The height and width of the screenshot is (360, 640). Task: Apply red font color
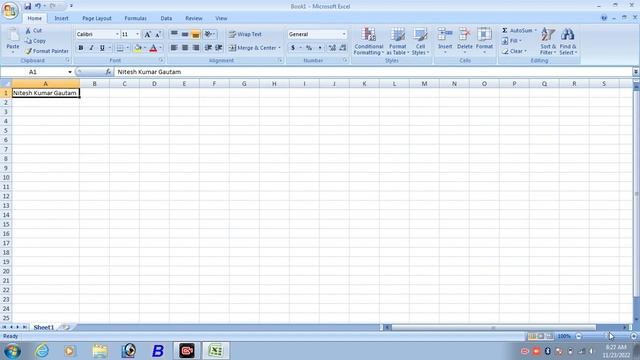(x=153, y=48)
